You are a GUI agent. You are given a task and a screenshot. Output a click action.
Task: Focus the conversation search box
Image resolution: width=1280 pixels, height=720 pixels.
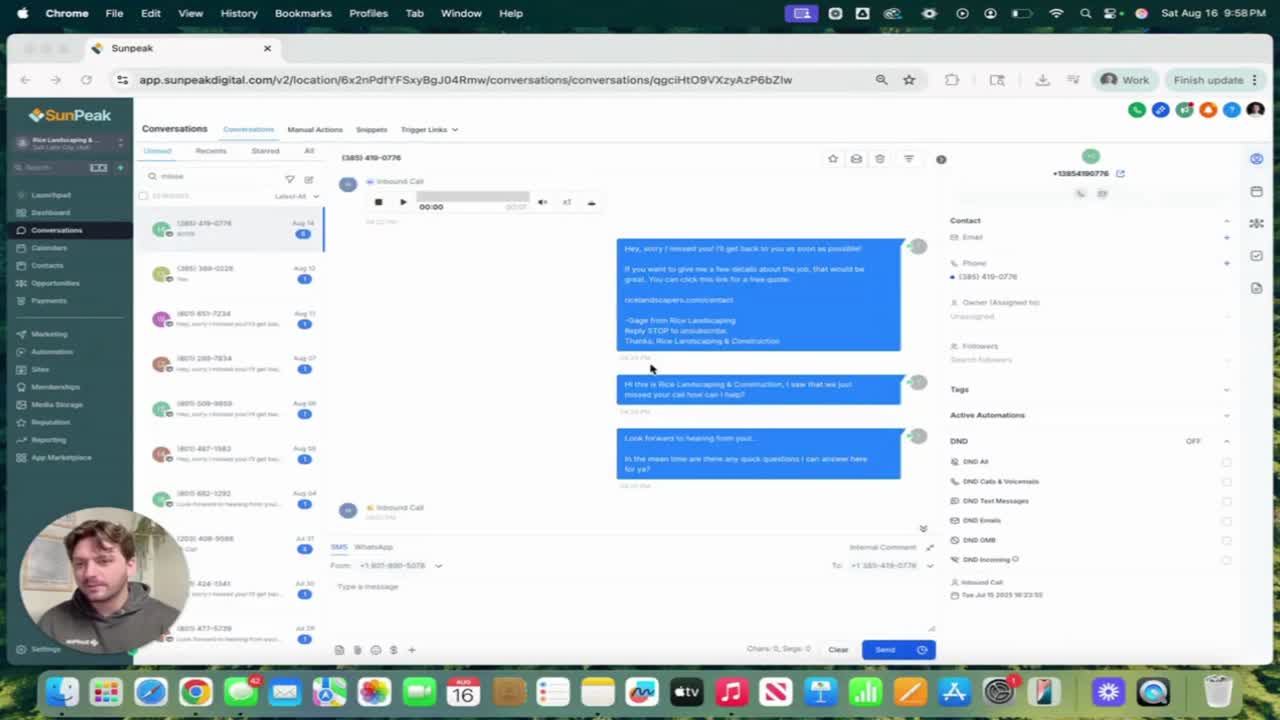click(x=212, y=177)
